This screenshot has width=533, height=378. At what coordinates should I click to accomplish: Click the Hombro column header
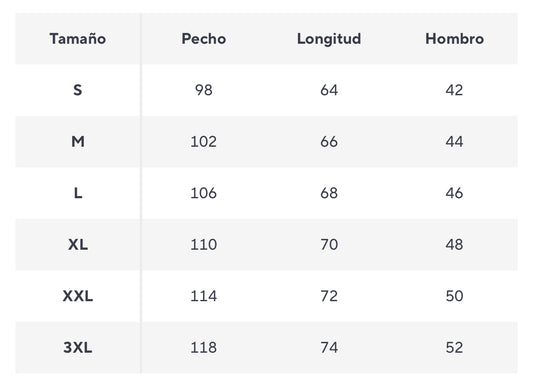454,39
